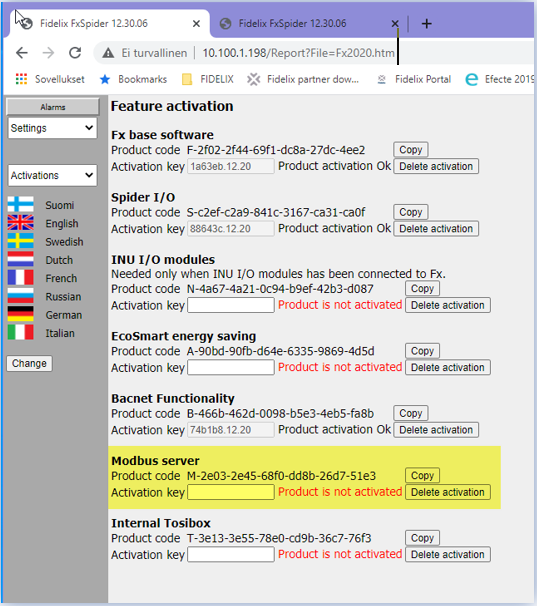Click the browser forward arrow
Viewport: 537px width, 606px height.
coord(48,53)
